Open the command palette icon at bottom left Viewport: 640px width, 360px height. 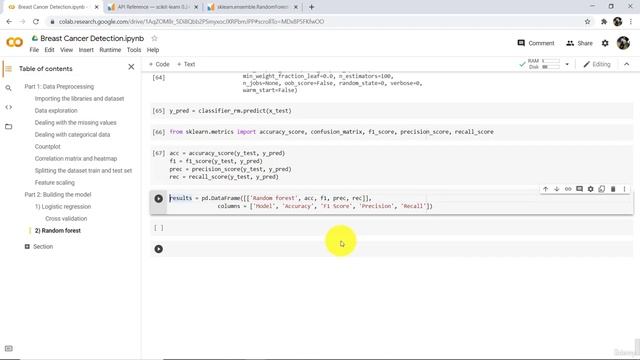(8, 349)
